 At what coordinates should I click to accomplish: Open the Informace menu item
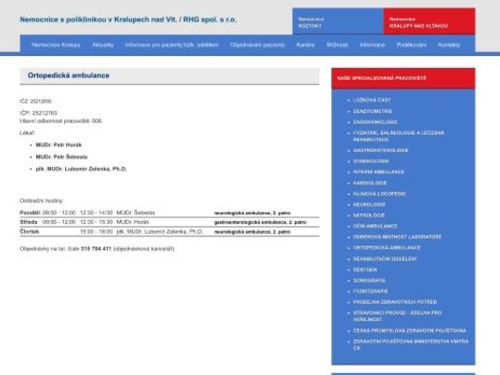click(x=372, y=45)
